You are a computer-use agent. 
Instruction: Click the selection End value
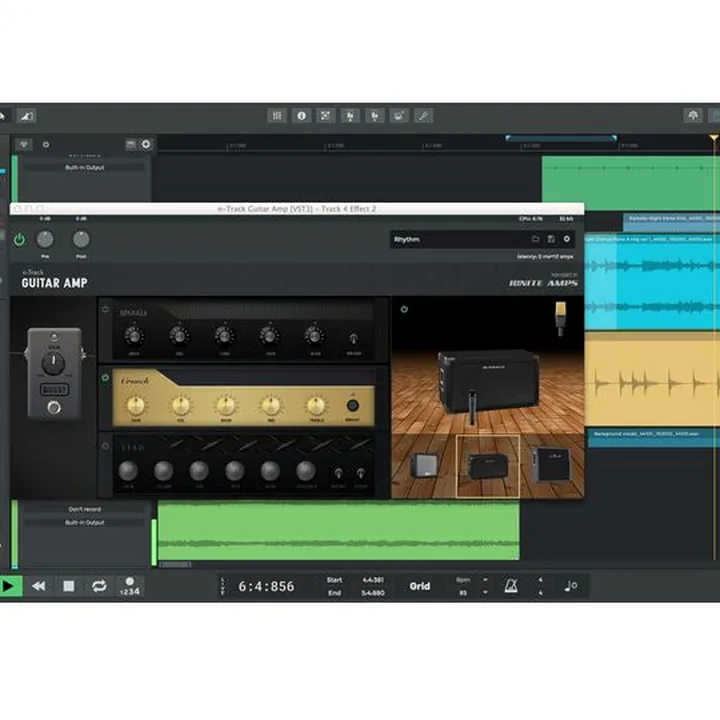pos(373,593)
